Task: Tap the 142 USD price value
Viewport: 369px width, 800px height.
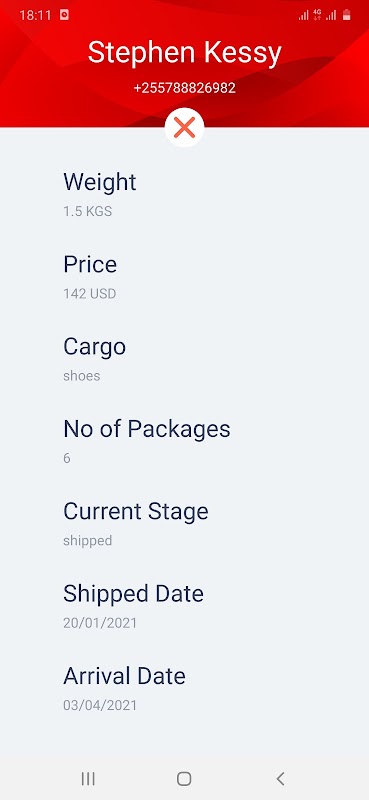Action: point(89,294)
